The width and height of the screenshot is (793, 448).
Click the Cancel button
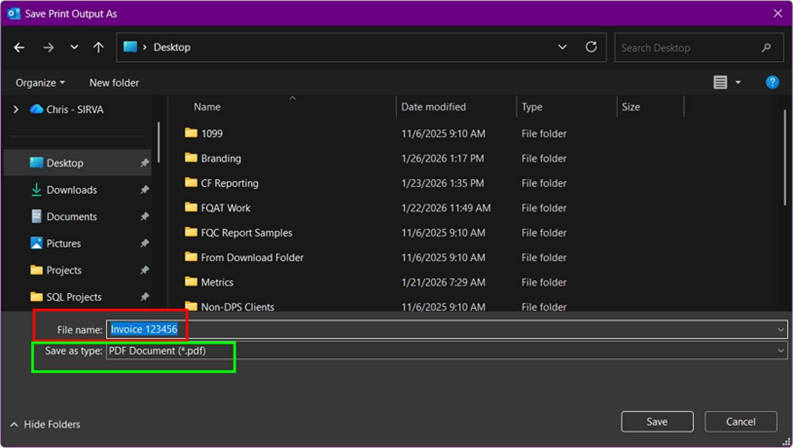740,421
